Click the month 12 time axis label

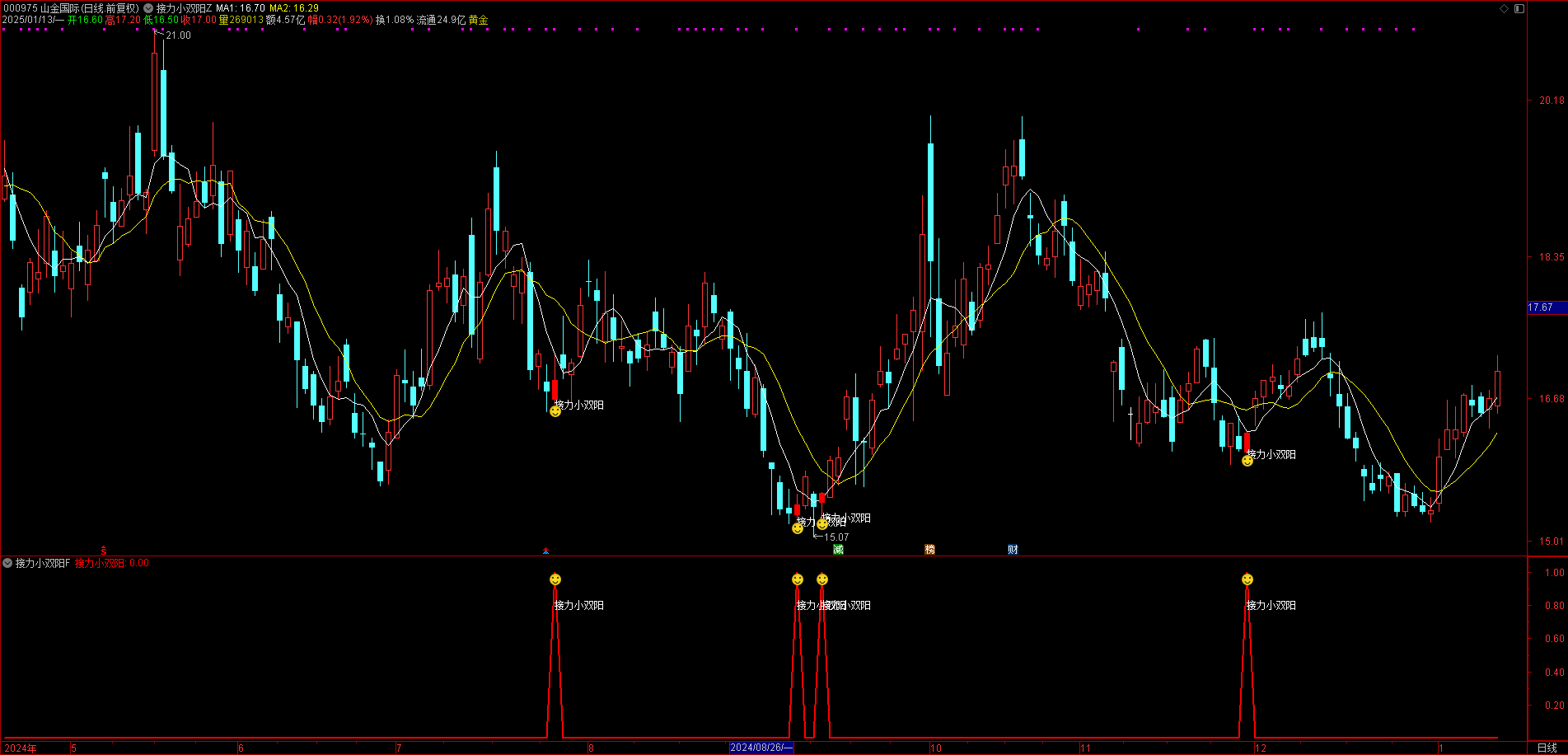tap(1260, 748)
